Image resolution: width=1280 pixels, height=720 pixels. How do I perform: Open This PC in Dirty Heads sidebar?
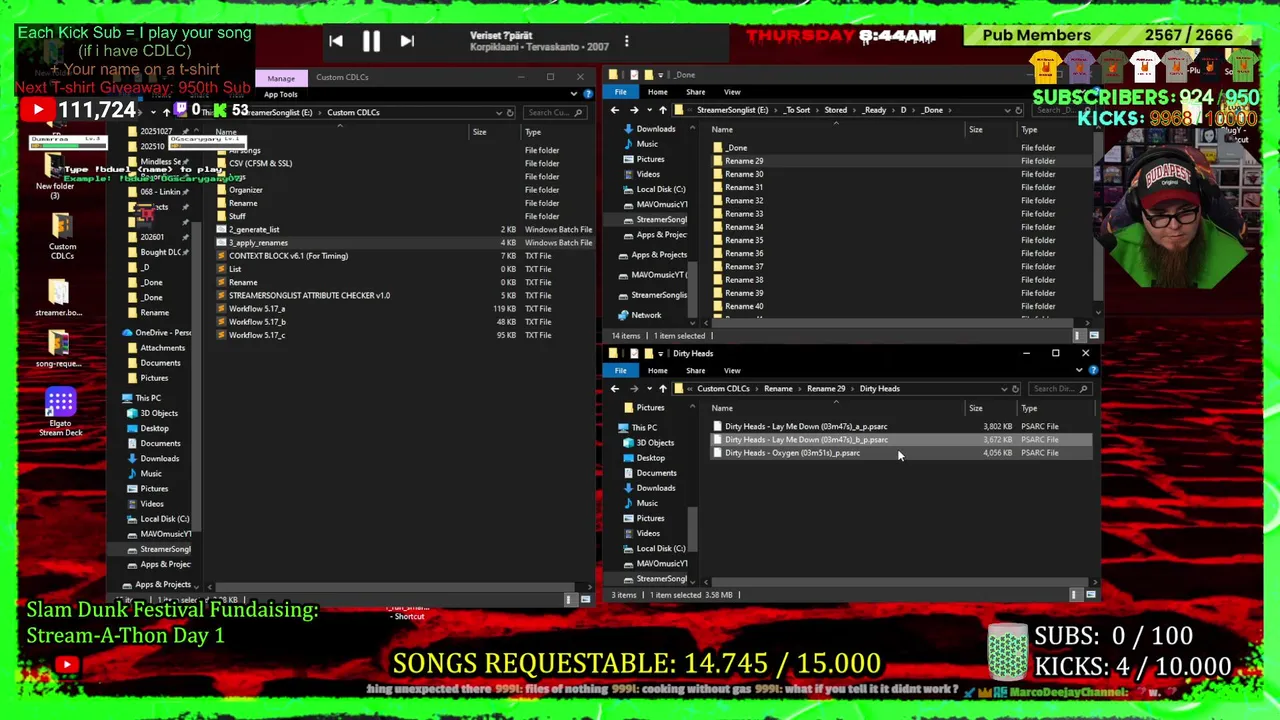point(643,428)
